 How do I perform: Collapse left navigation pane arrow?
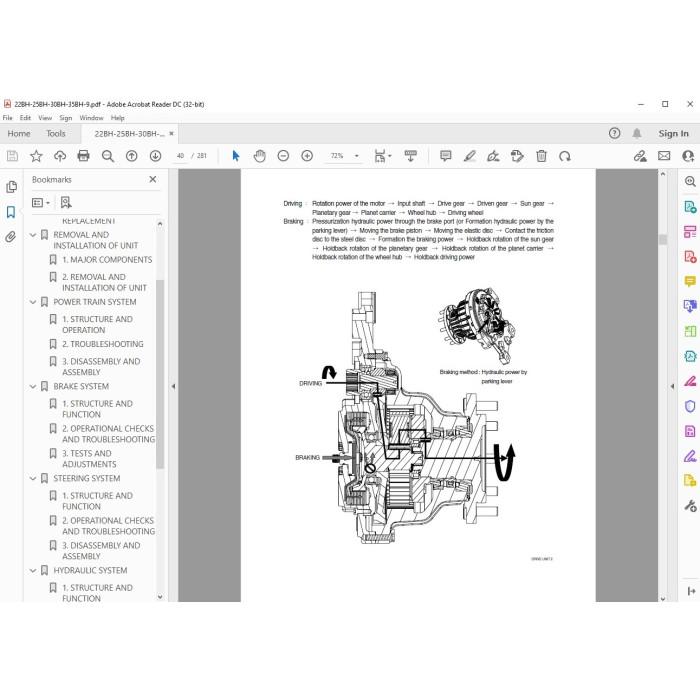pos(173,386)
